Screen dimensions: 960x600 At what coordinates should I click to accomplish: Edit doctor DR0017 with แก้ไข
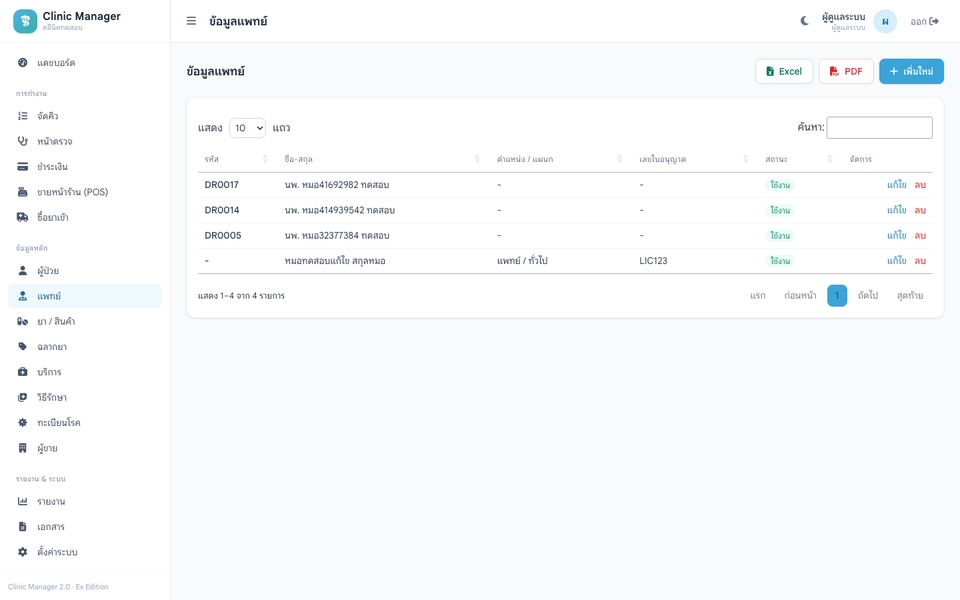coord(896,184)
